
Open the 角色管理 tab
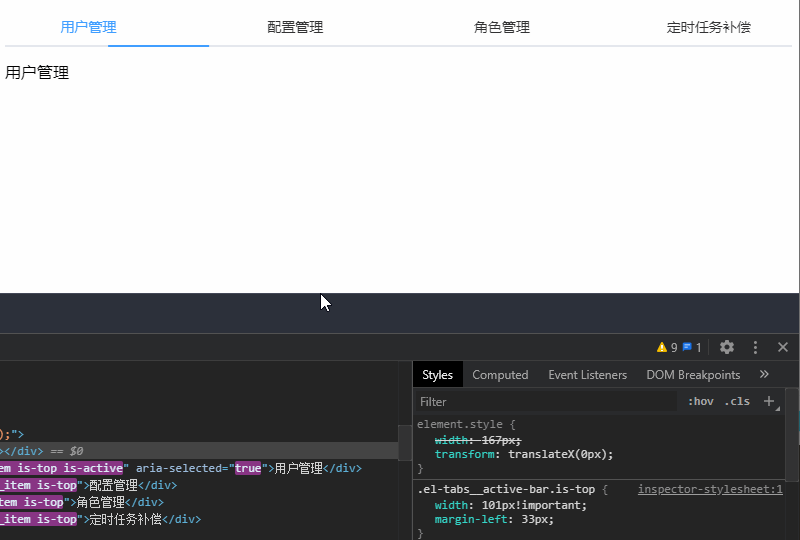502,27
